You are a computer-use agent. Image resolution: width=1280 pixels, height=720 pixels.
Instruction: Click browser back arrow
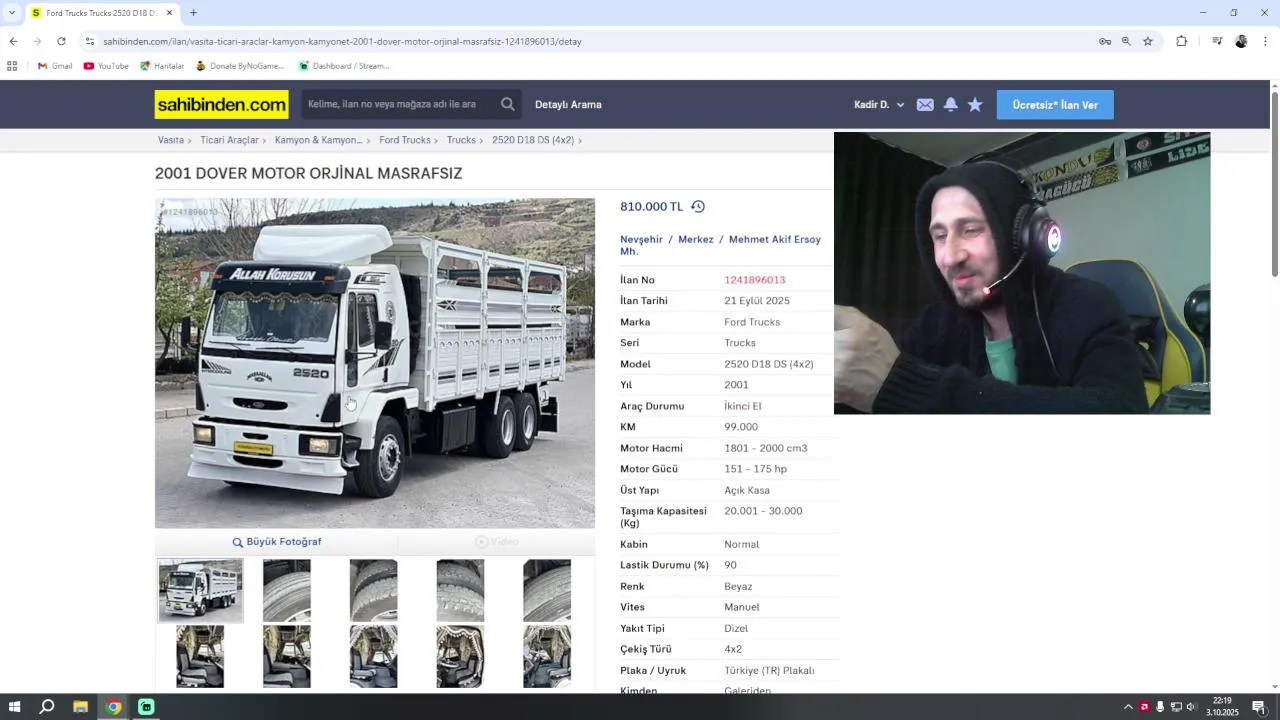(13, 41)
